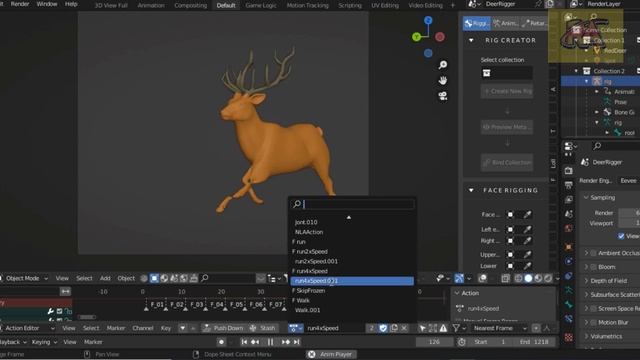Select SkipFrozen action in the list
Screen dimensions: 640x360
tap(352, 291)
